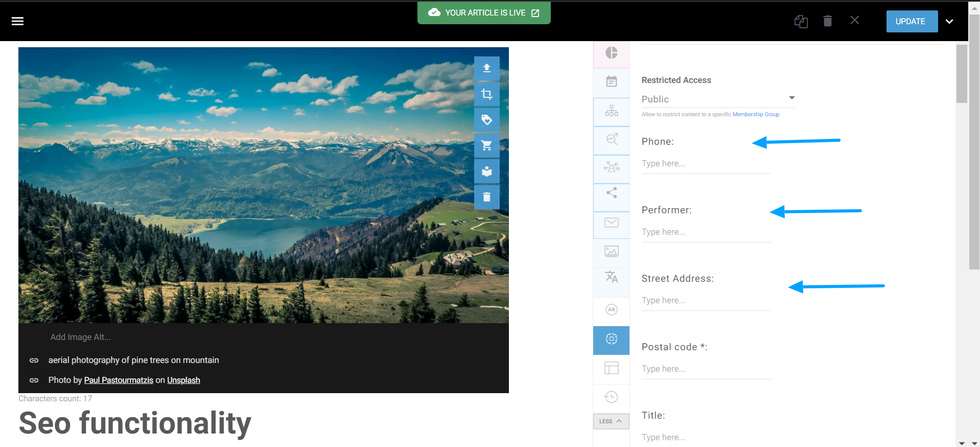Collapse the sidebar with LESS button

point(611,421)
